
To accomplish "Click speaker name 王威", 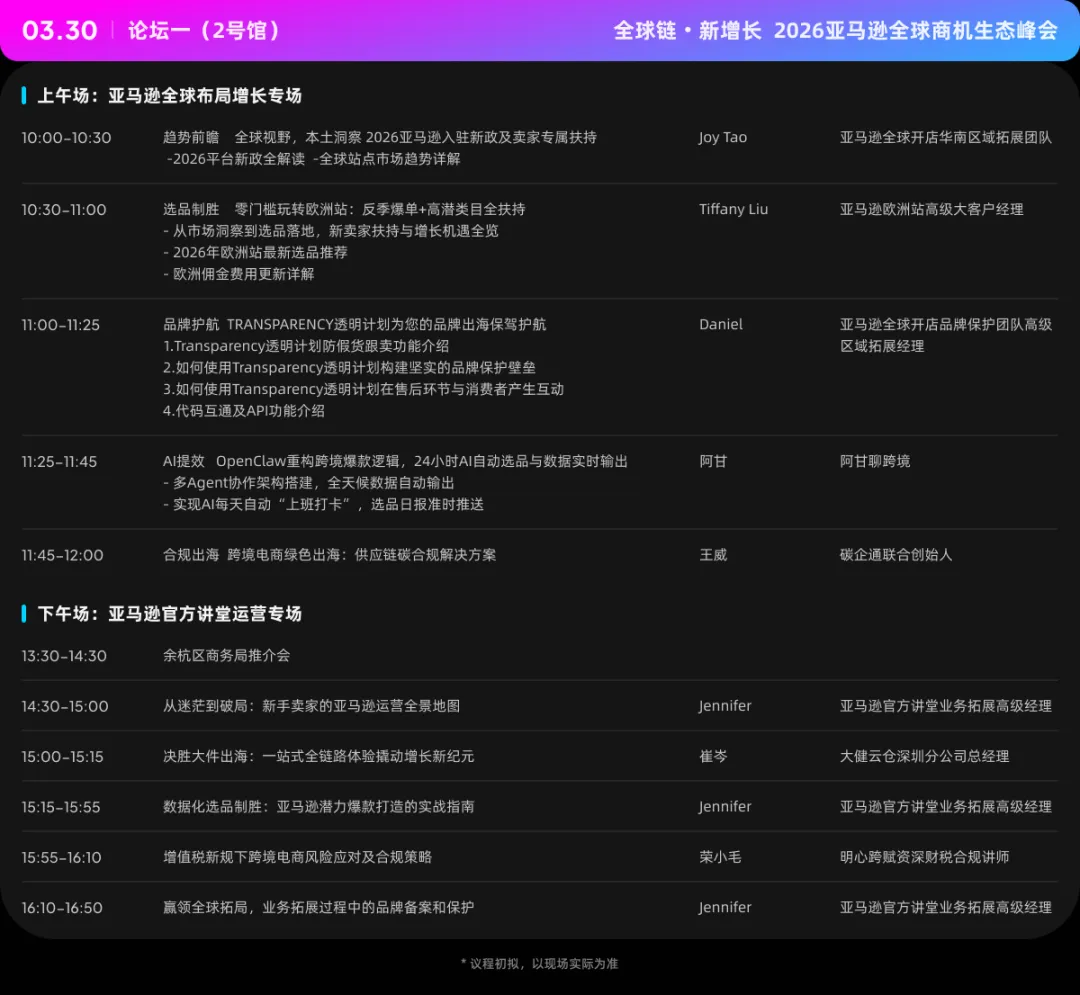I will (x=713, y=555).
